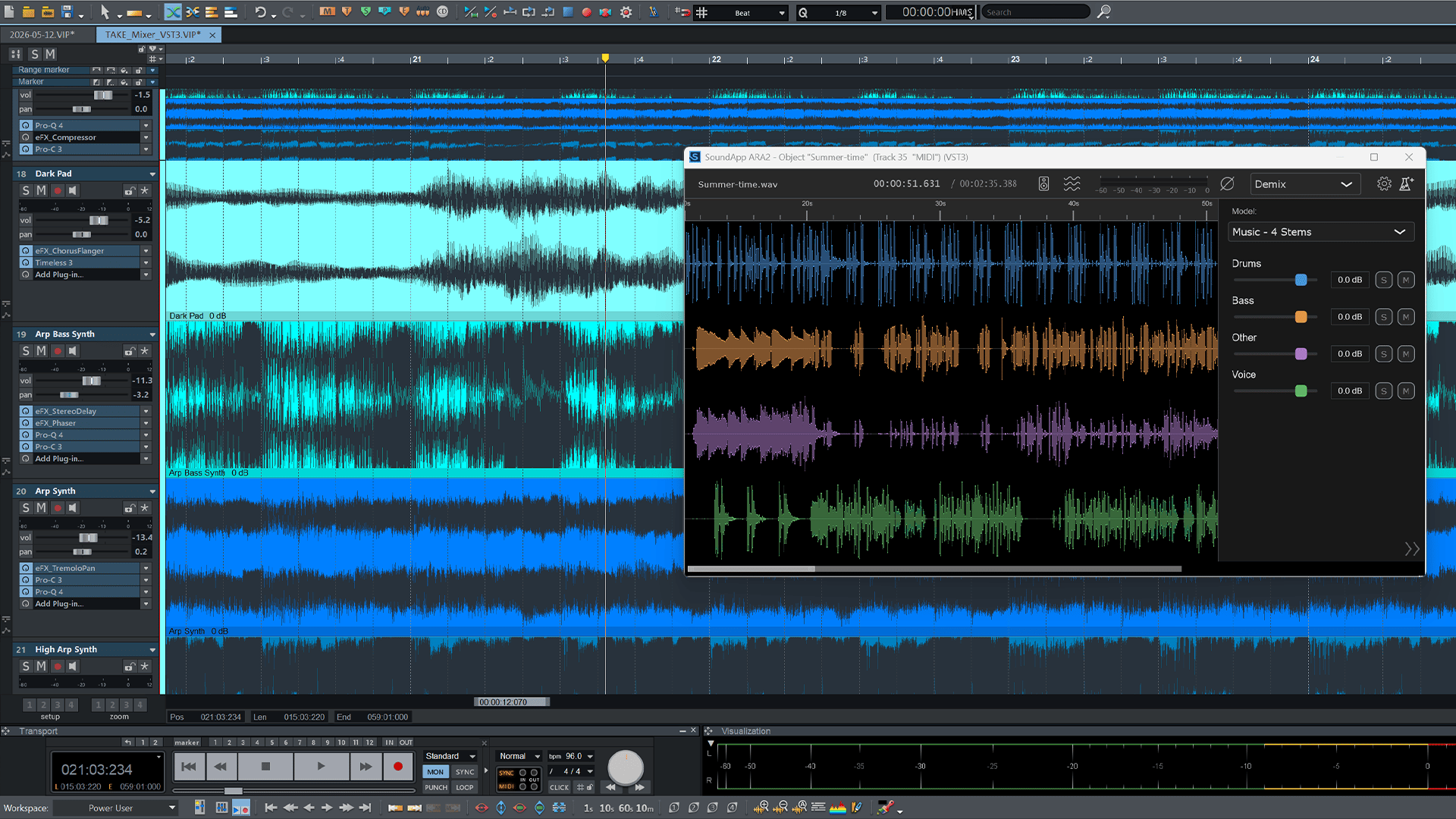Open the SoundApp settings gear
1456x819 pixels.
pyautogui.click(x=1384, y=184)
